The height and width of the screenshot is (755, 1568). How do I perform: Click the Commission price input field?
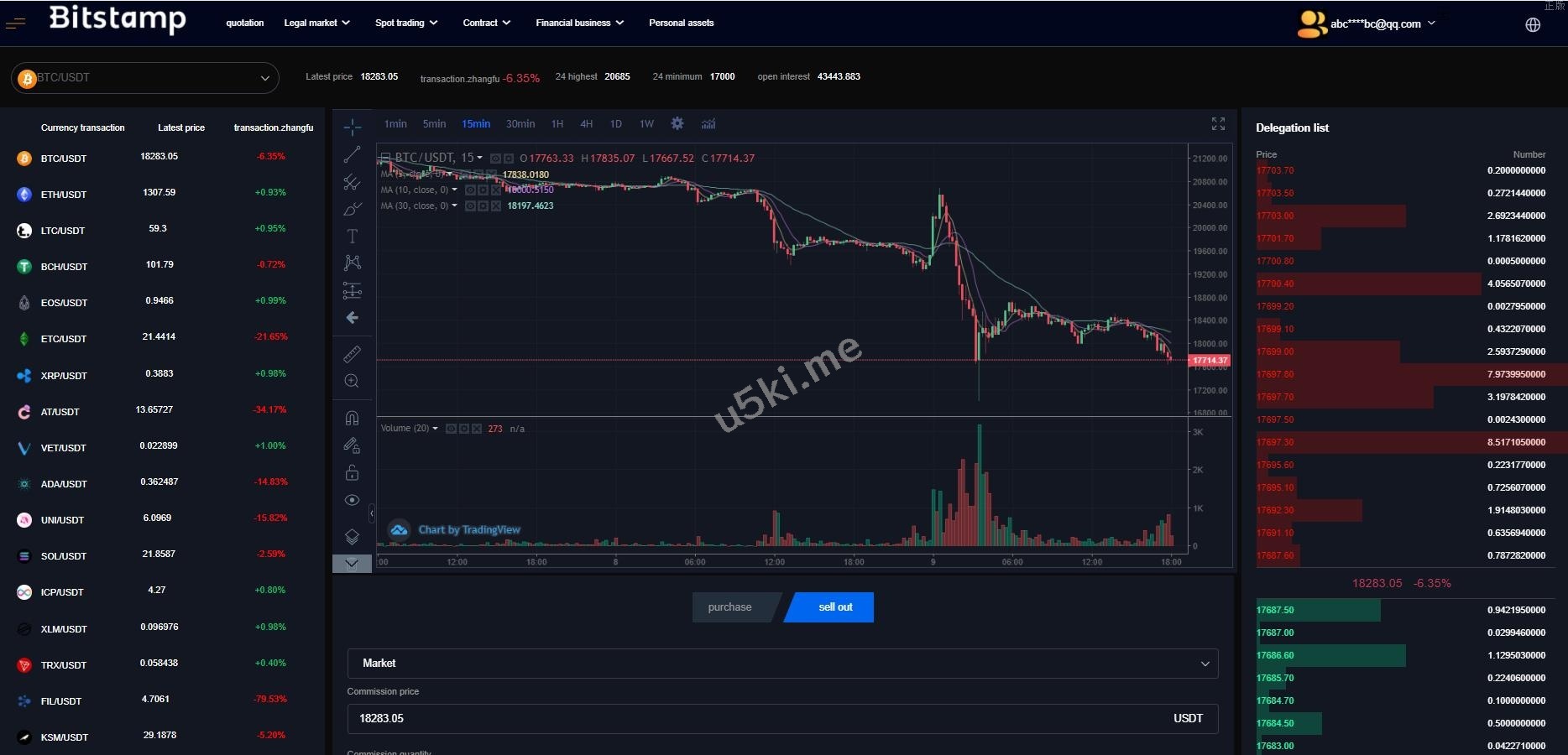[755, 719]
